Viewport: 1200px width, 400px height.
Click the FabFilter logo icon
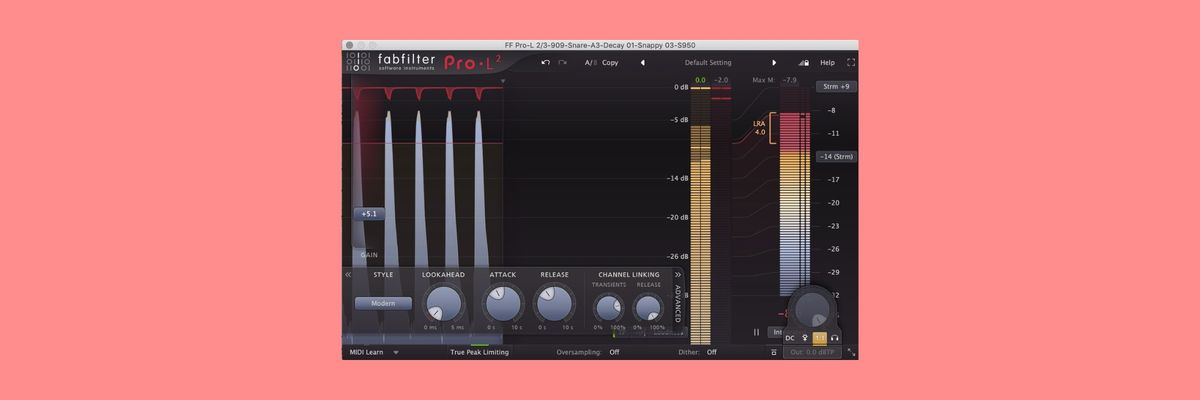click(358, 63)
